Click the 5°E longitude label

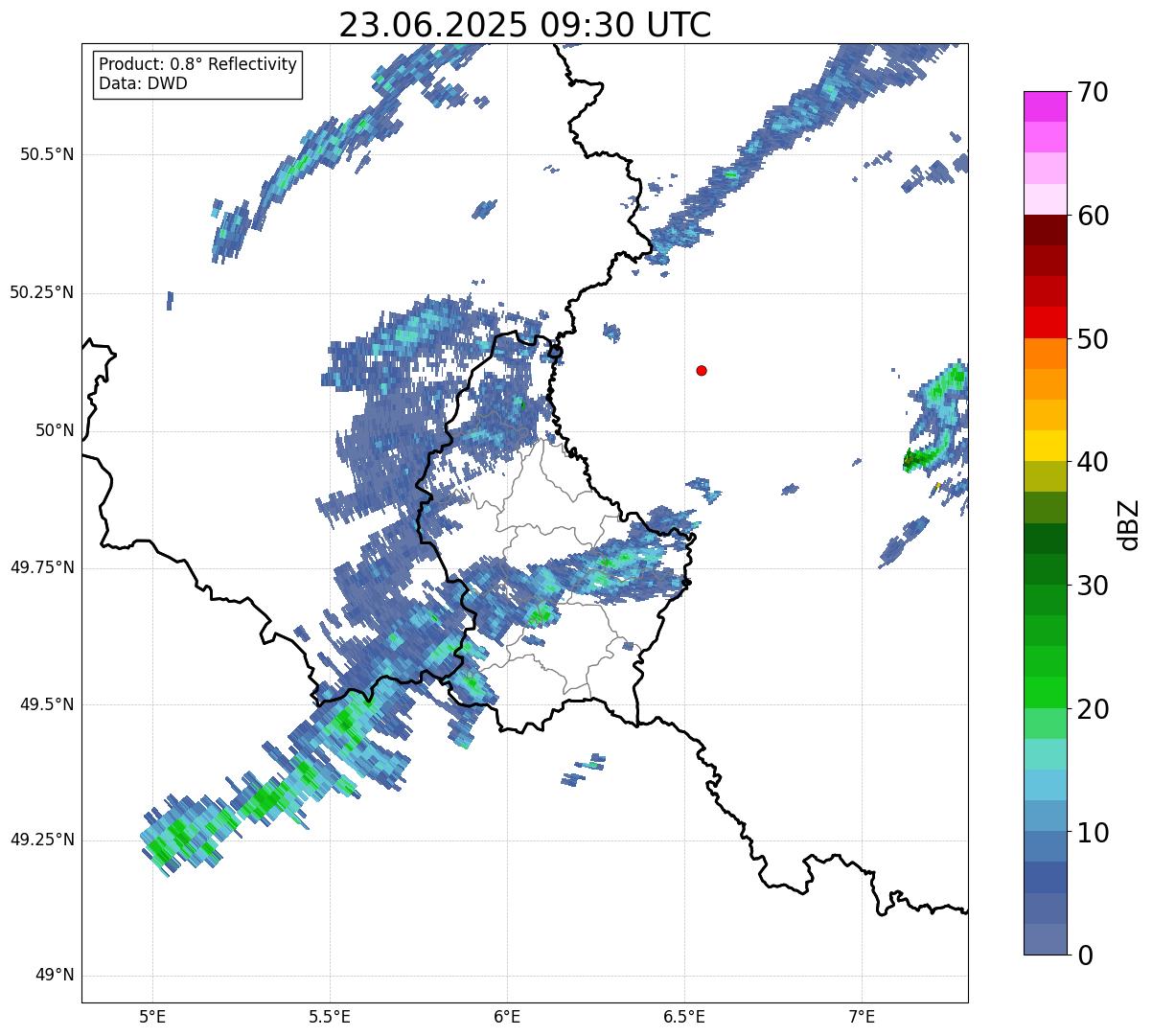tap(151, 1017)
